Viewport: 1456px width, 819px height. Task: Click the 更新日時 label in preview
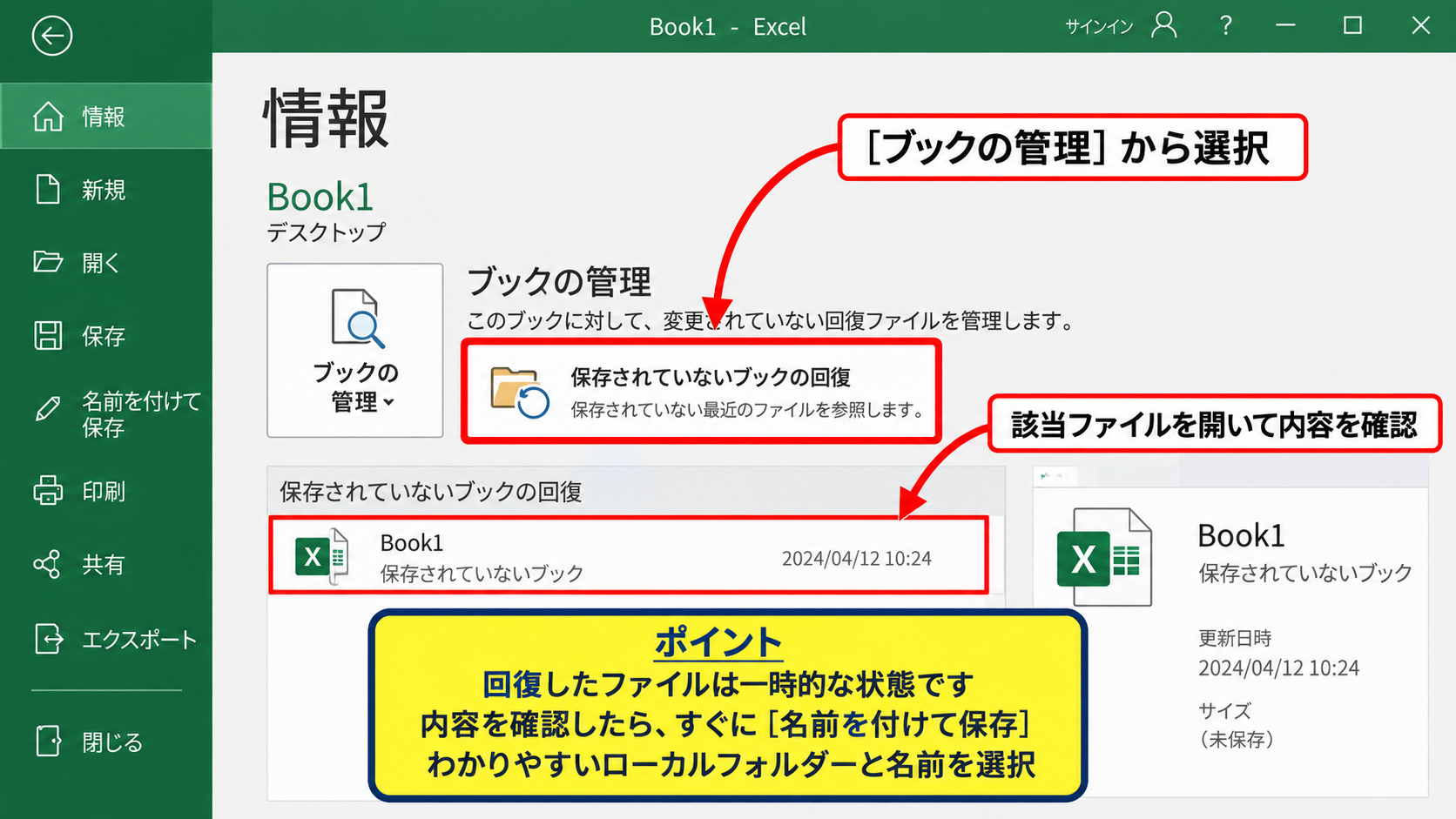[1235, 638]
